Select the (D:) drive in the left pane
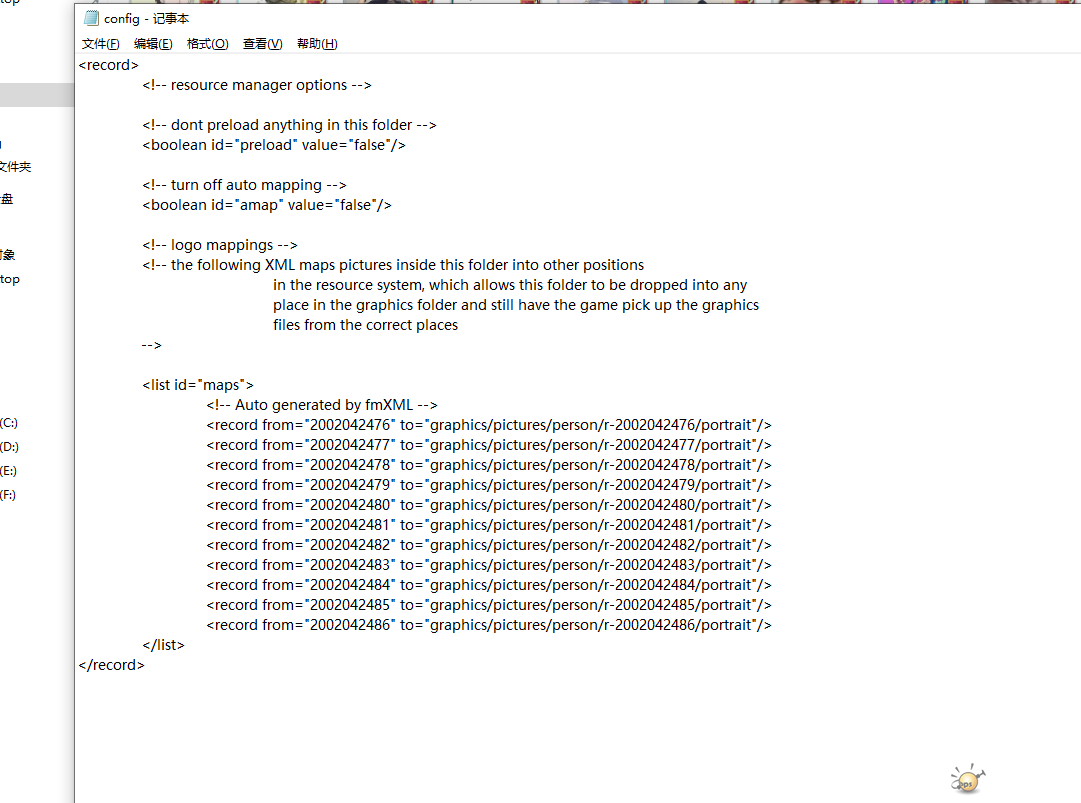1081x803 pixels. pyautogui.click(x=9, y=447)
